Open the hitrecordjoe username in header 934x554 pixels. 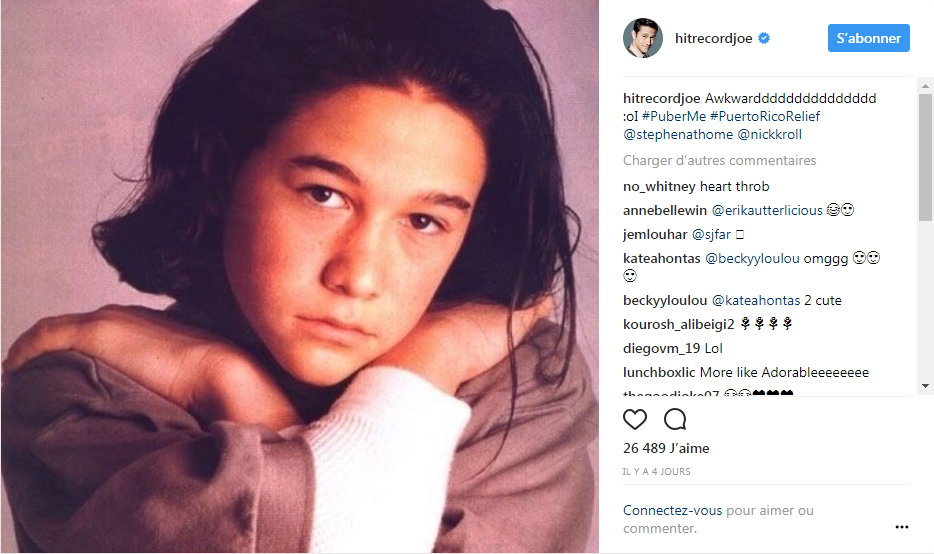pos(714,39)
